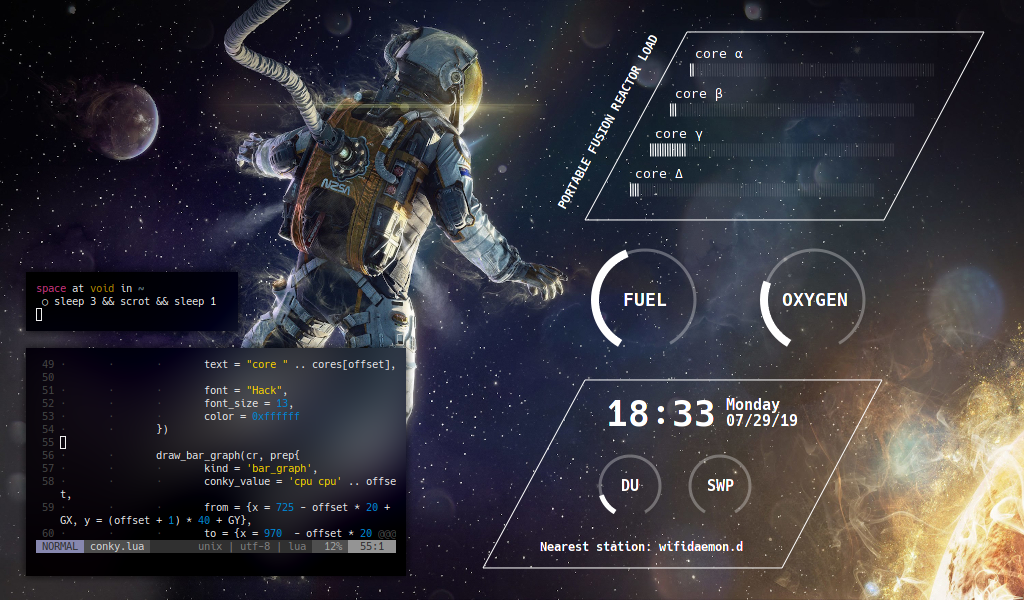Click the core Δ load bar
The image size is (1024, 600).
click(x=752, y=190)
